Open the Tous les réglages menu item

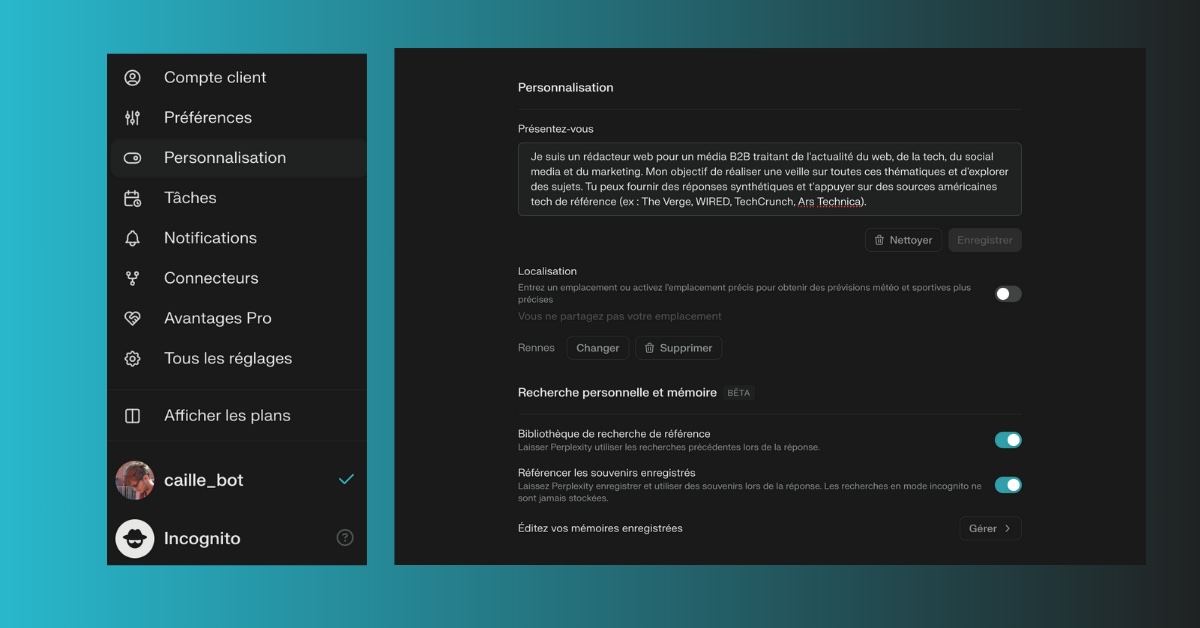point(237,358)
